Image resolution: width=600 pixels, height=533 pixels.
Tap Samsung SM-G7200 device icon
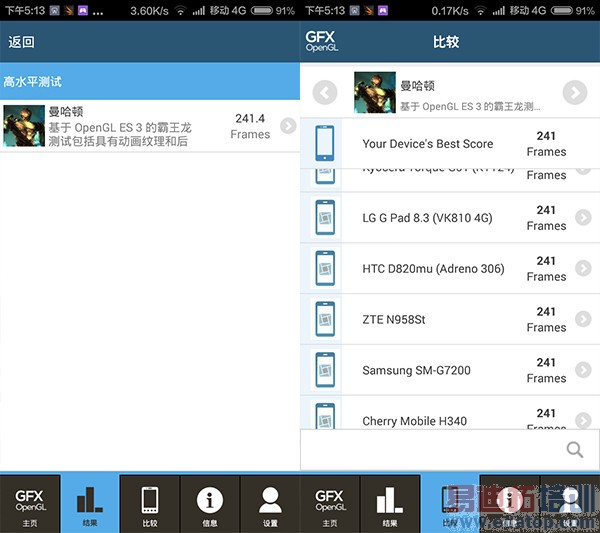click(325, 370)
